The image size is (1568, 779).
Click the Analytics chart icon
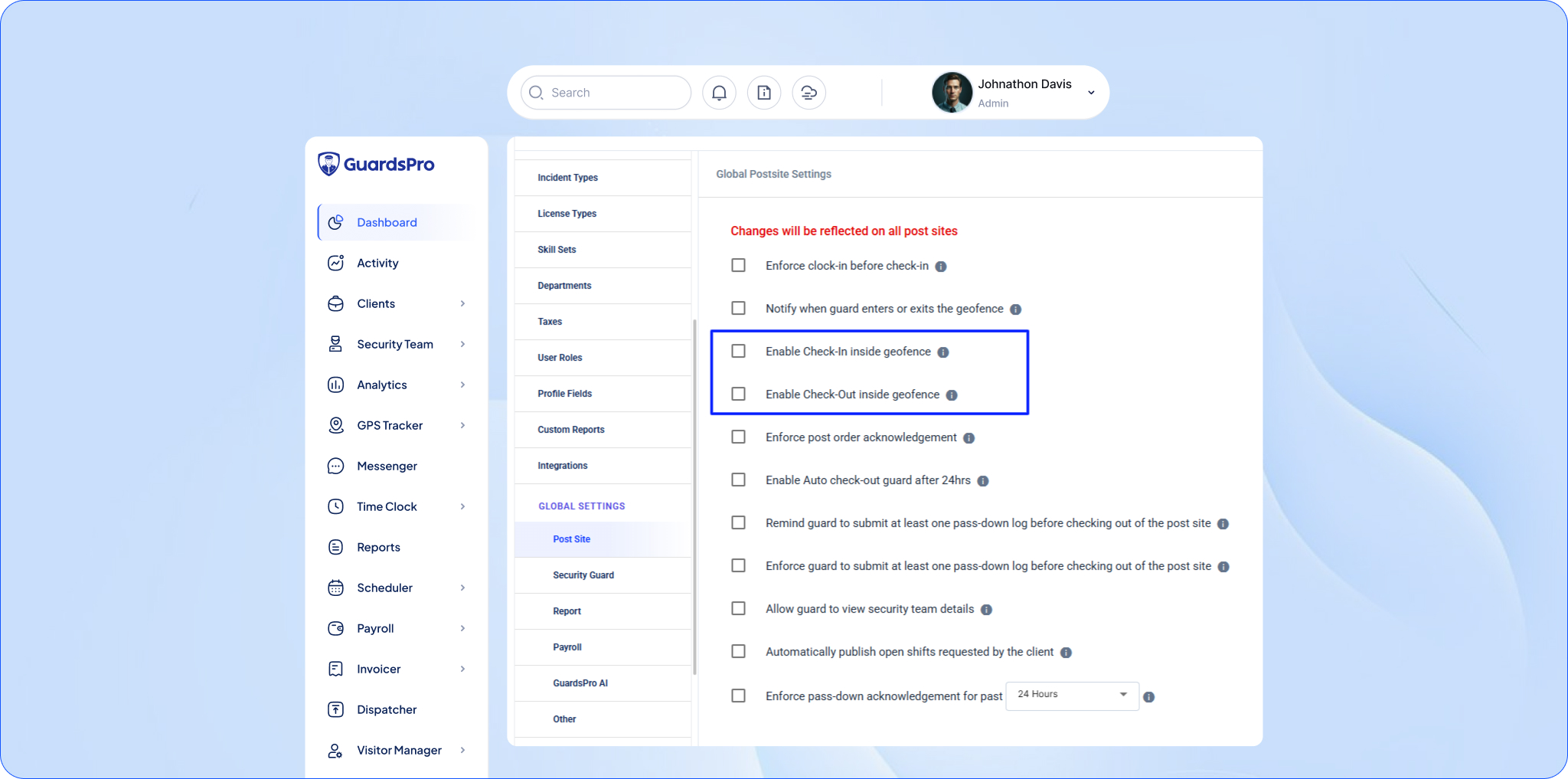335,385
